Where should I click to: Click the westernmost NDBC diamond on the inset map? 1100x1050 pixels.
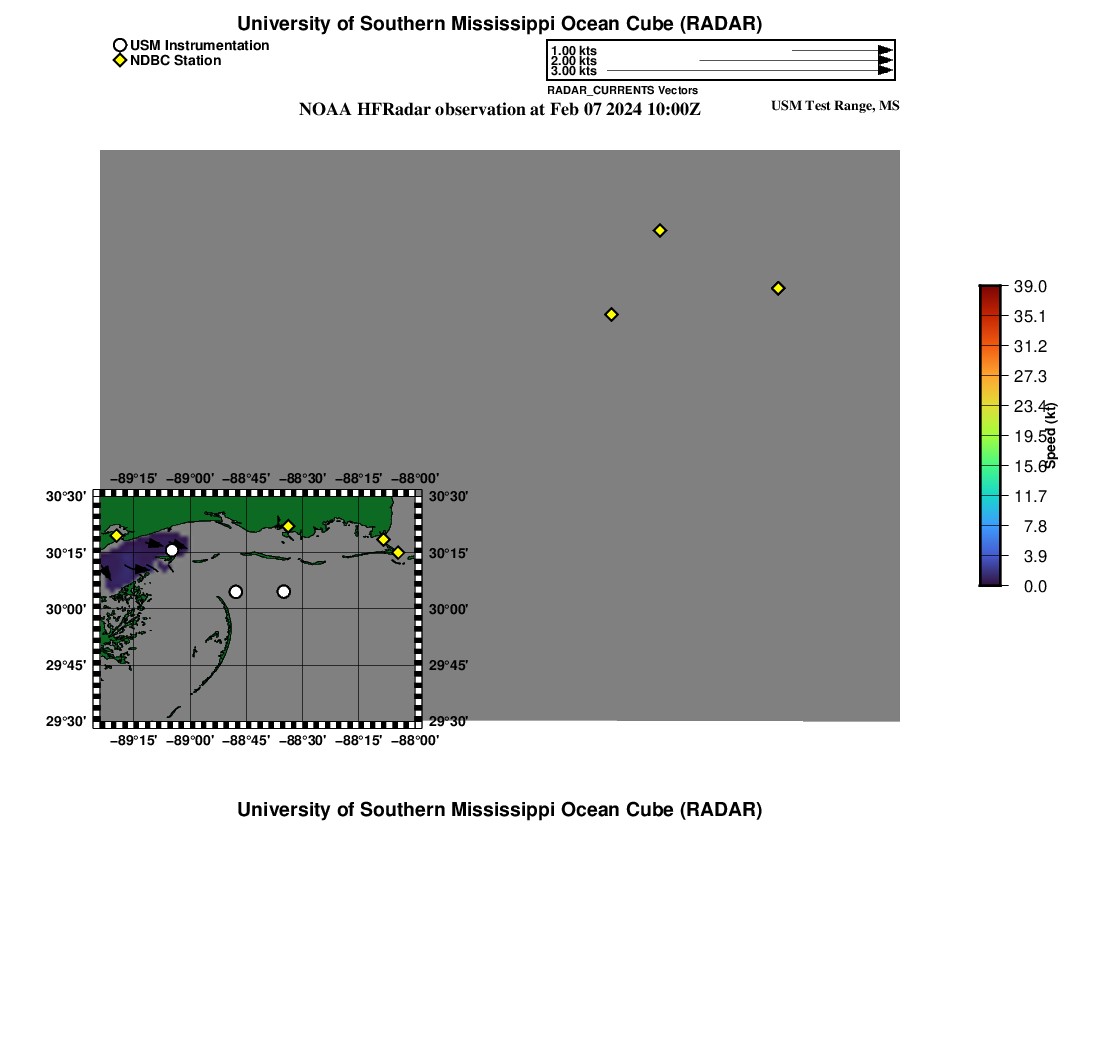[x=116, y=535]
